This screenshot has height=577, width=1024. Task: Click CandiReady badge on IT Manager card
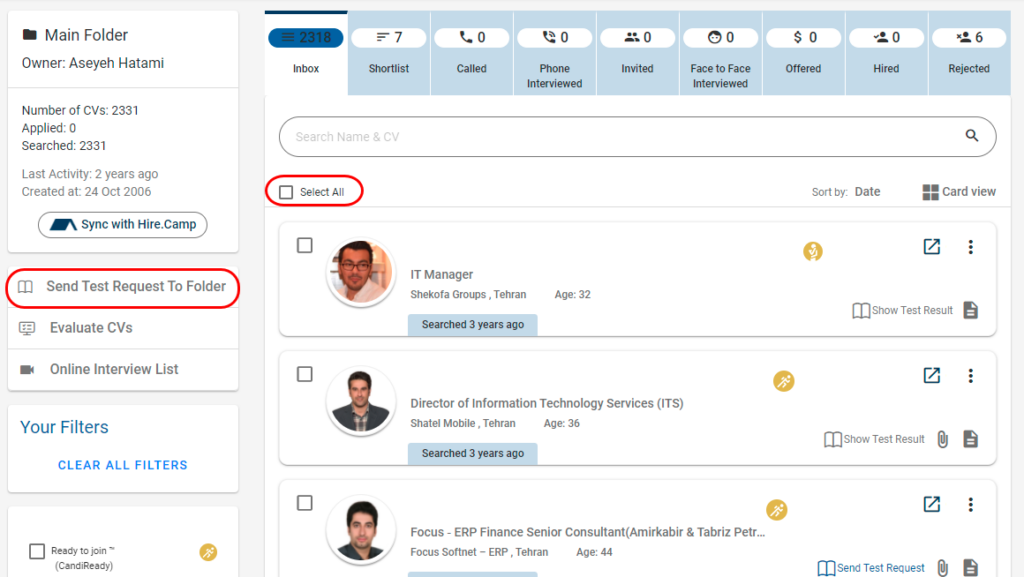(x=813, y=252)
